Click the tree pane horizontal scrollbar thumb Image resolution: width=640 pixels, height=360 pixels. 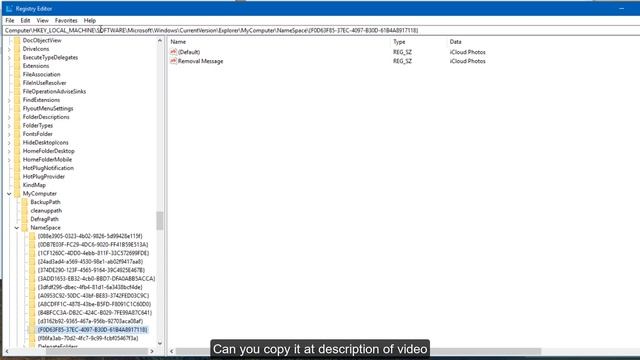[x=97, y=351]
